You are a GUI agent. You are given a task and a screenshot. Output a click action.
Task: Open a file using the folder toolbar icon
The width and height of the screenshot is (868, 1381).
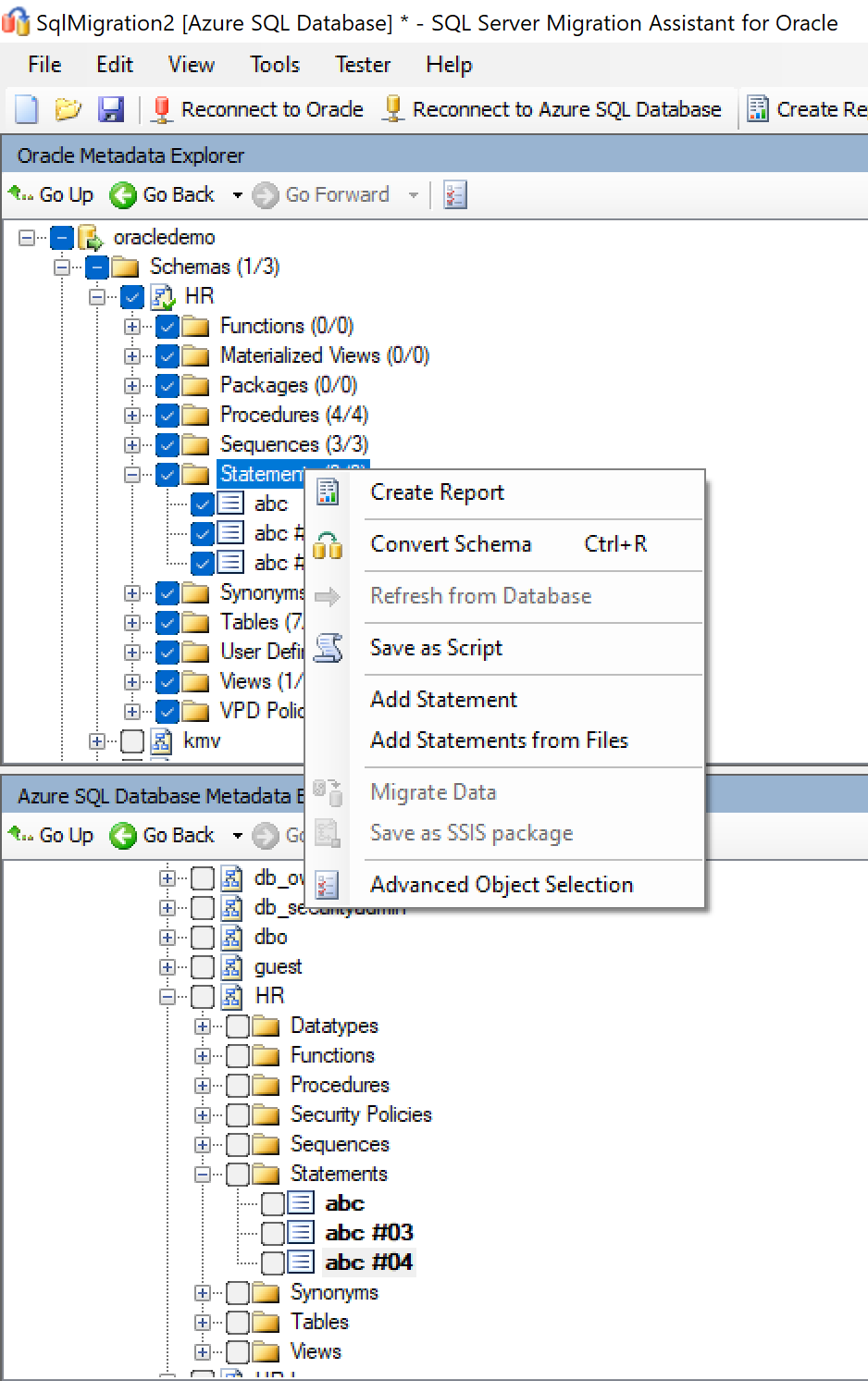68,108
